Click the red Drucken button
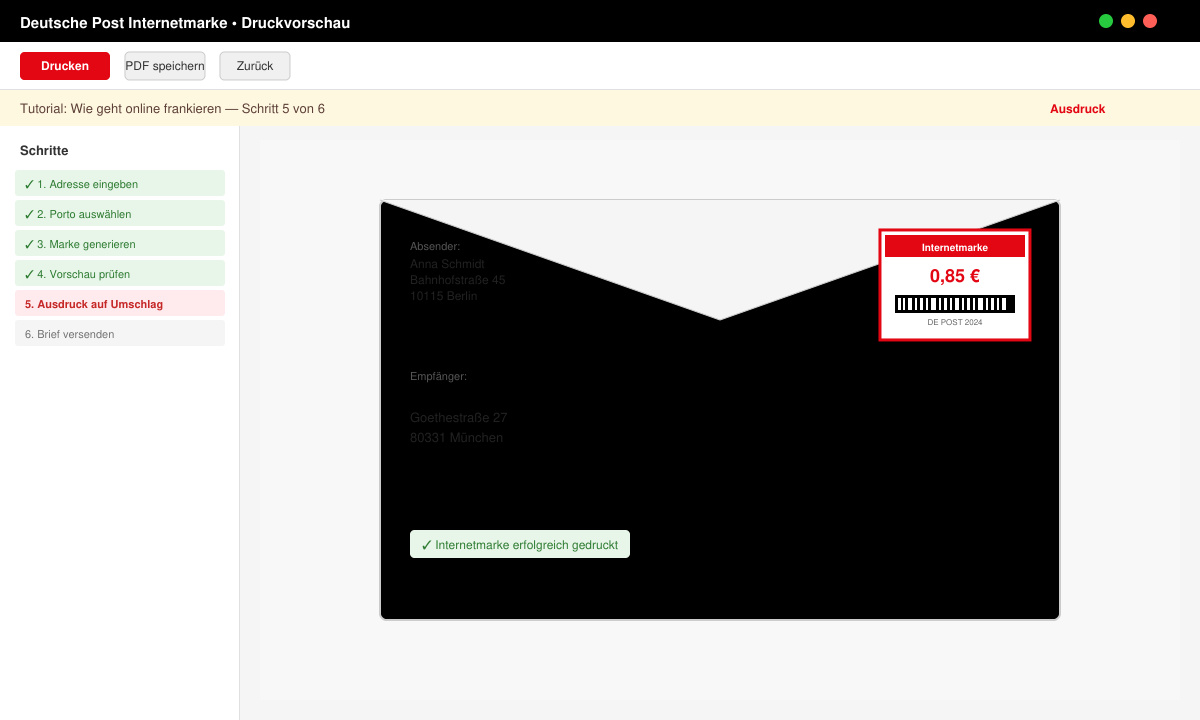The height and width of the screenshot is (720, 1200). (x=65, y=66)
